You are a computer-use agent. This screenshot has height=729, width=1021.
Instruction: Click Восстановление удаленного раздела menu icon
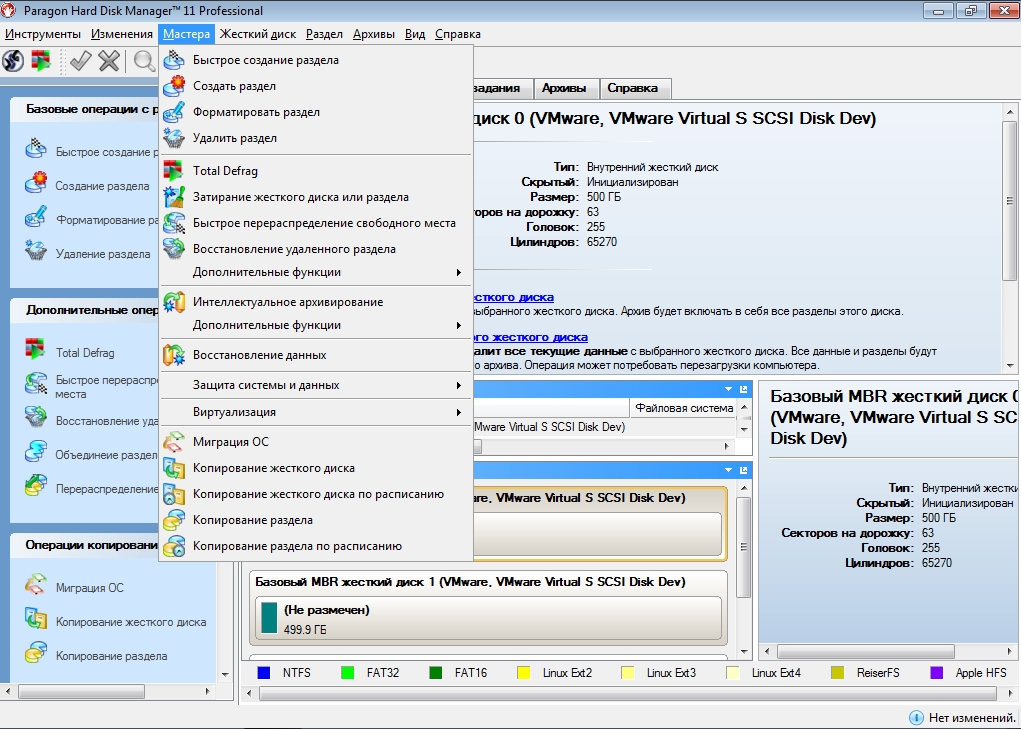point(174,249)
